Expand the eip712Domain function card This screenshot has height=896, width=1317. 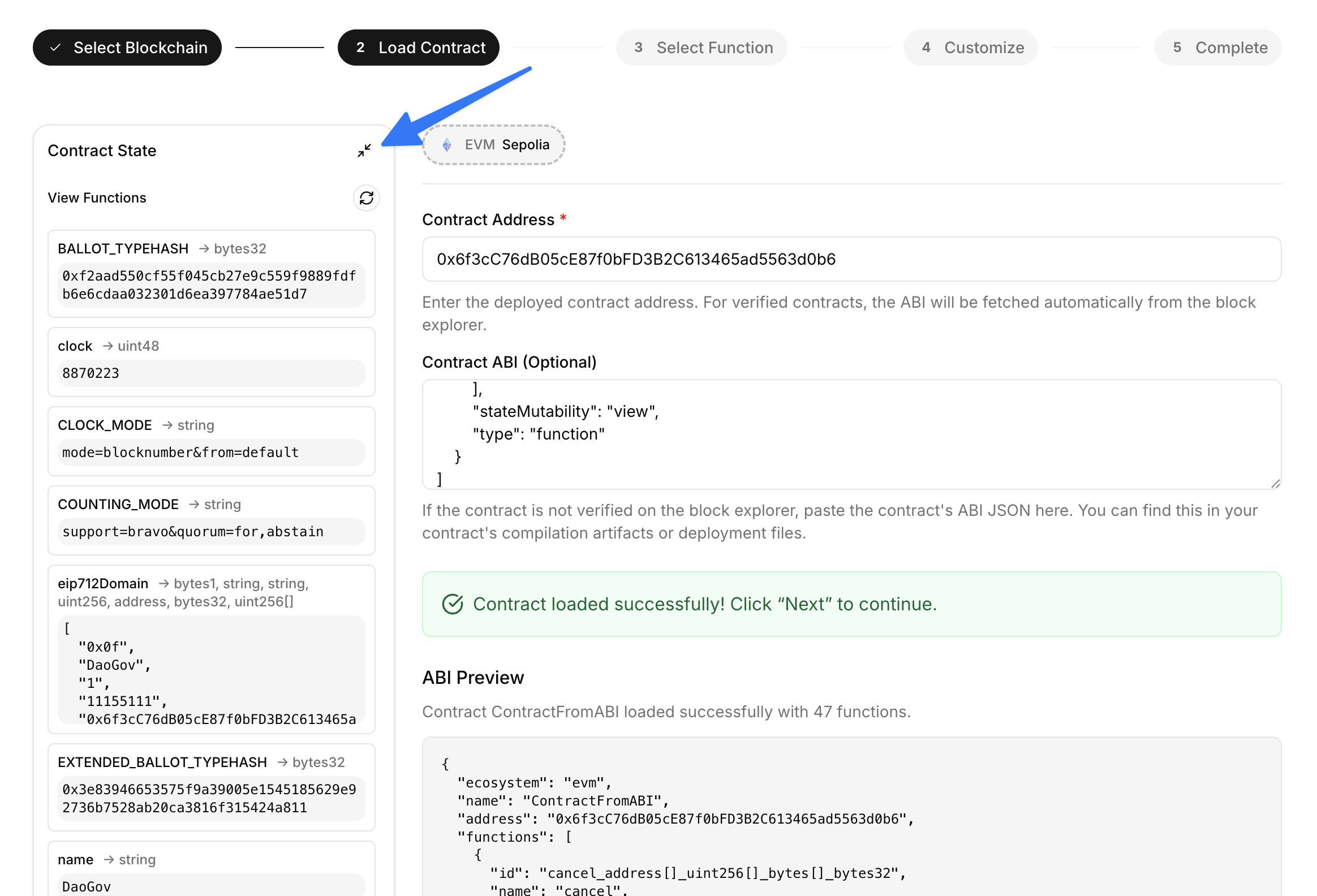click(x=211, y=592)
